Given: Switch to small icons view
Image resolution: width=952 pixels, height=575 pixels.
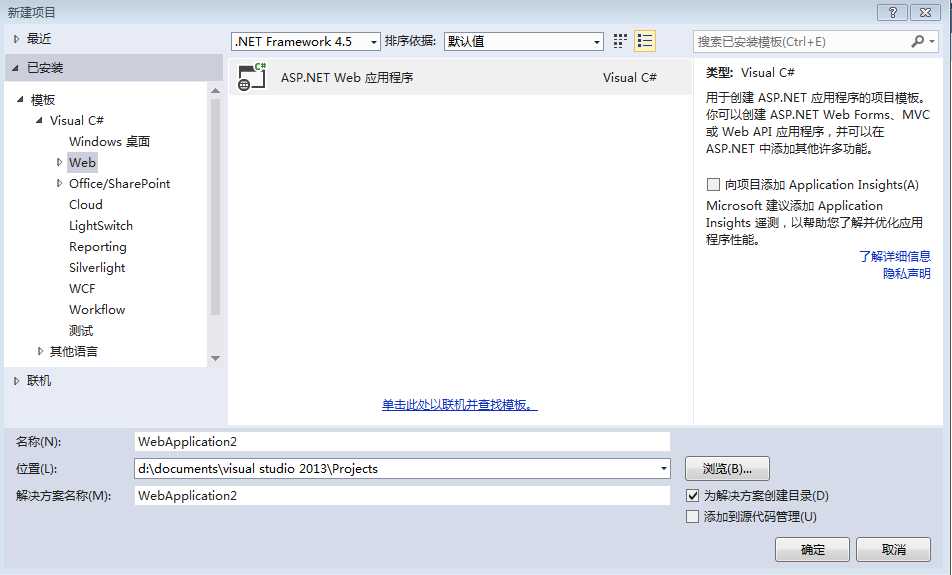Looking at the screenshot, I should (620, 41).
